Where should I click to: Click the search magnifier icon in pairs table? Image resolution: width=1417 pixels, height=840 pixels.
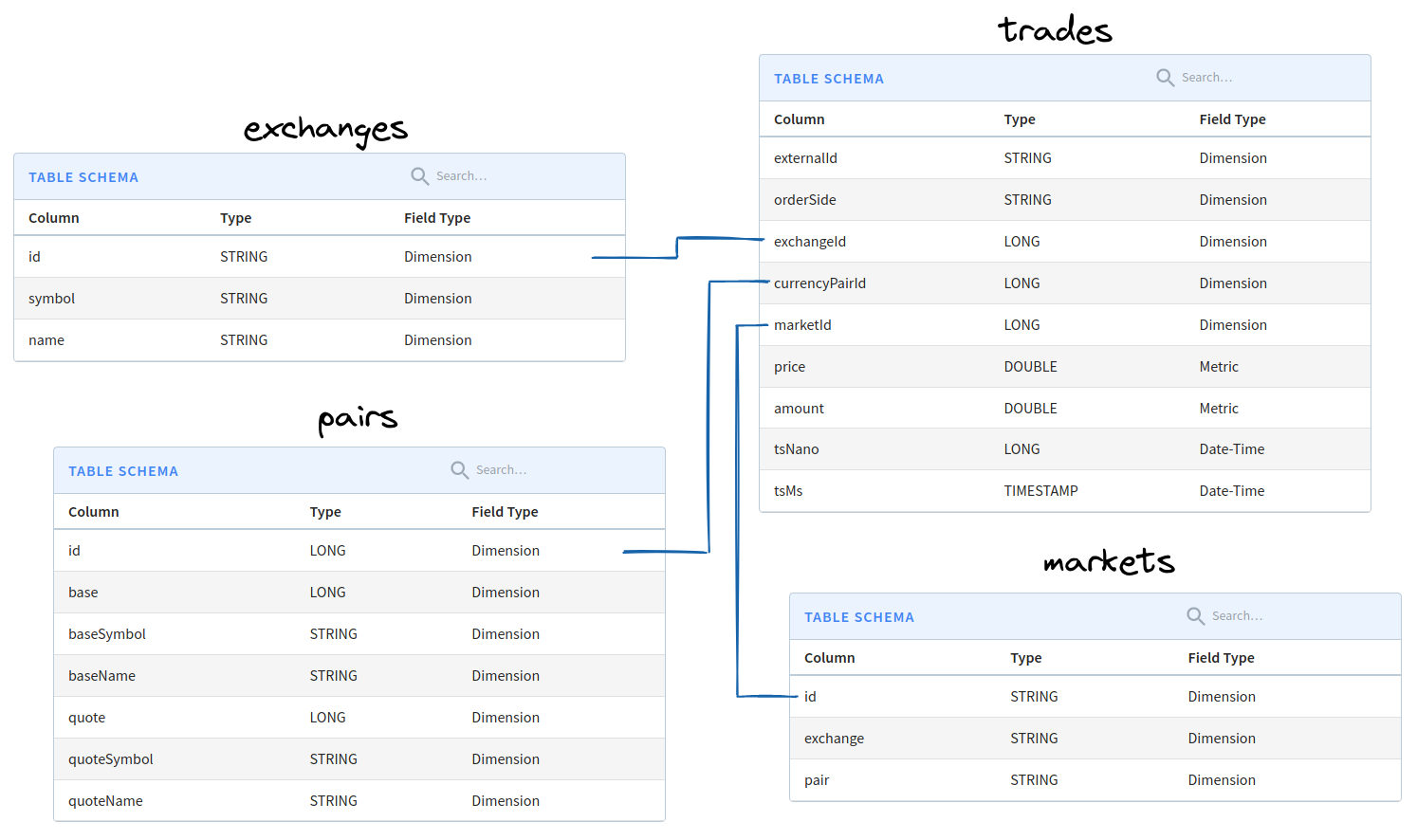click(x=460, y=470)
